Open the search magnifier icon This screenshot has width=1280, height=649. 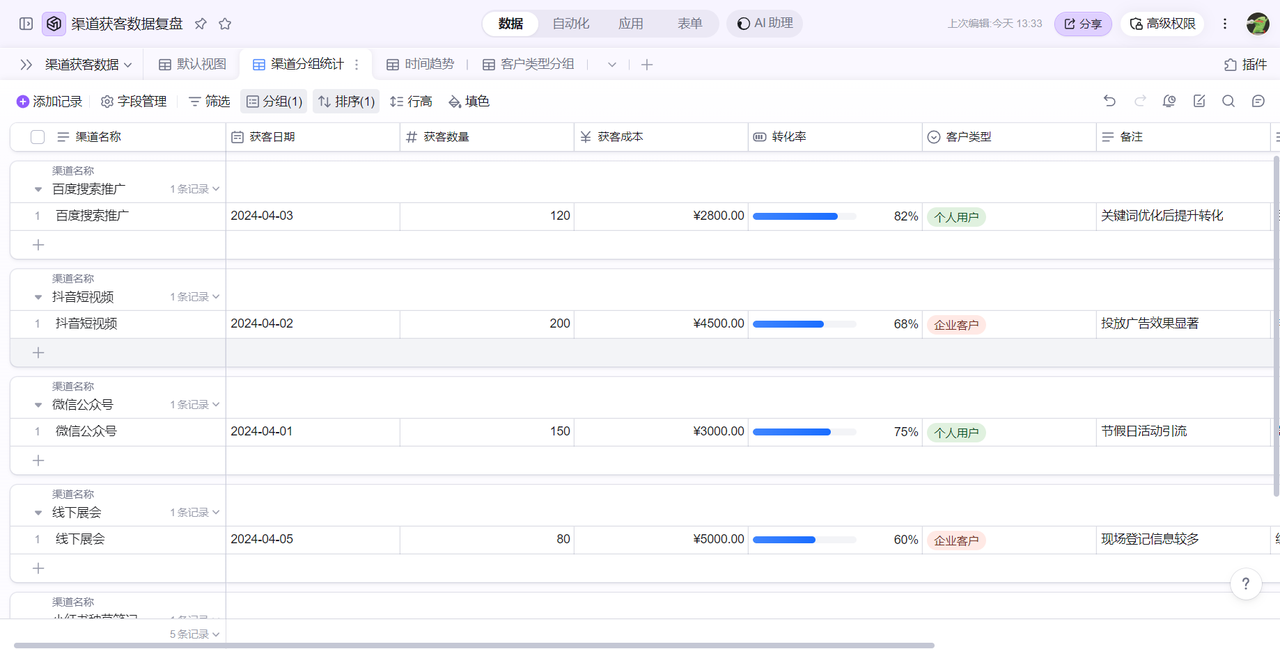tap(1229, 101)
